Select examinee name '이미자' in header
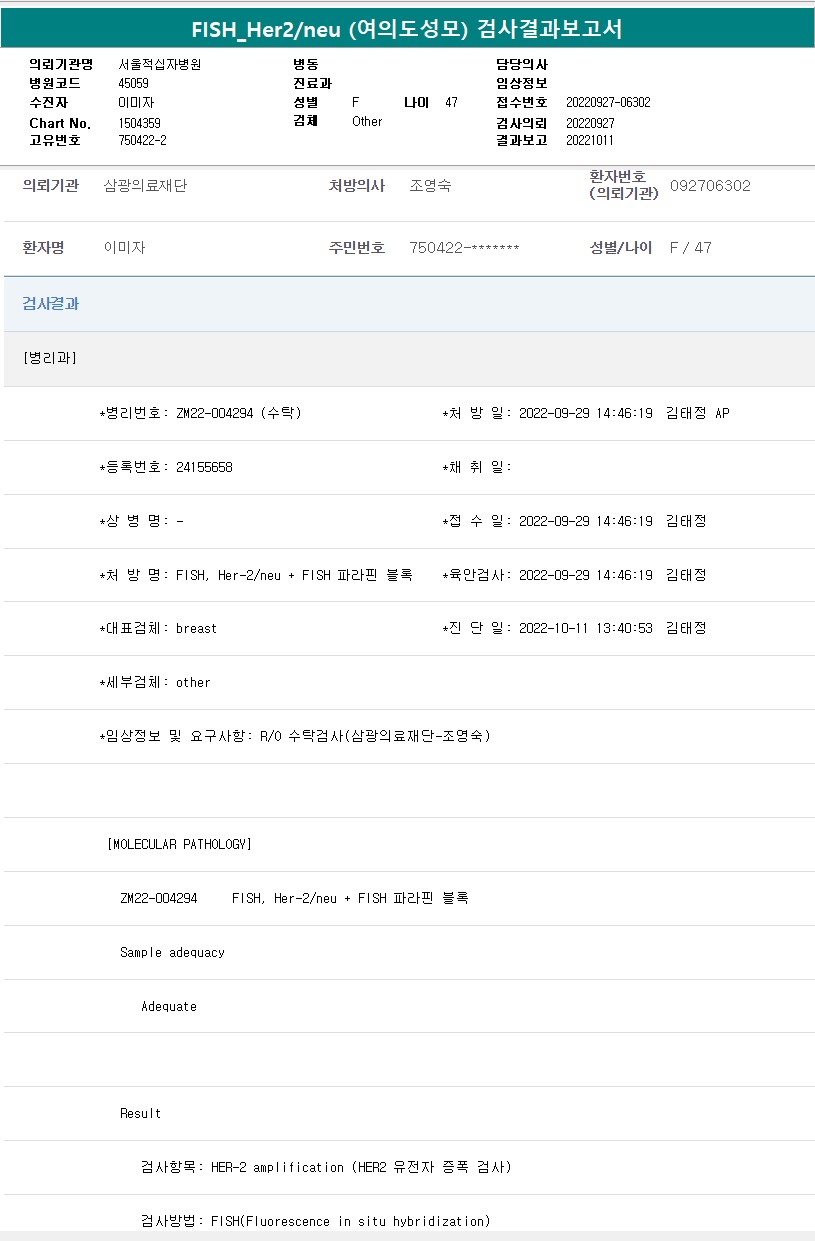This screenshot has width=815, height=1241. [x=136, y=102]
